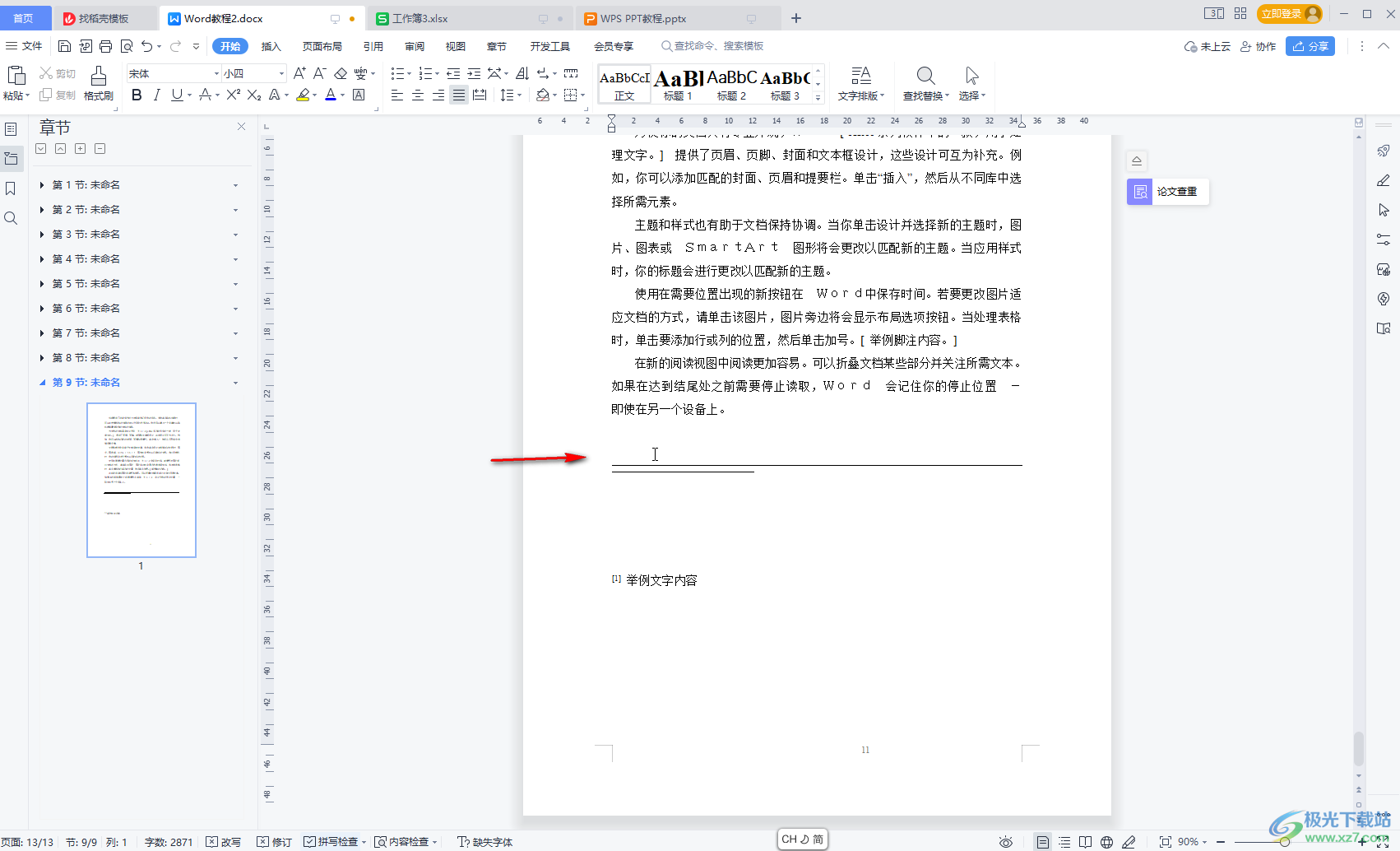Click the Collaborate button
Image resolution: width=1400 pixels, height=851 pixels.
pyautogui.click(x=1259, y=46)
